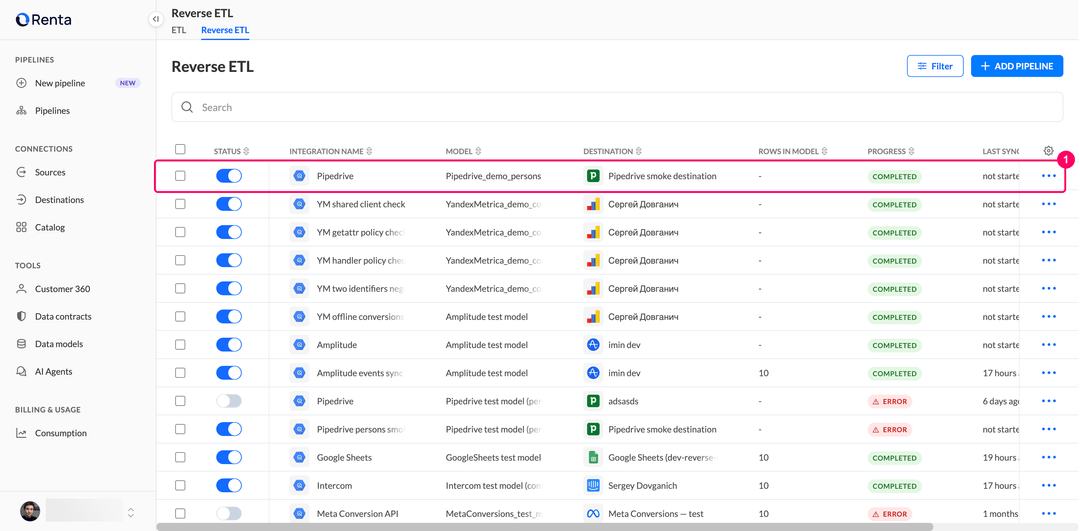Open more options for Google Sheets row
The image size is (1080, 531).
(1049, 457)
